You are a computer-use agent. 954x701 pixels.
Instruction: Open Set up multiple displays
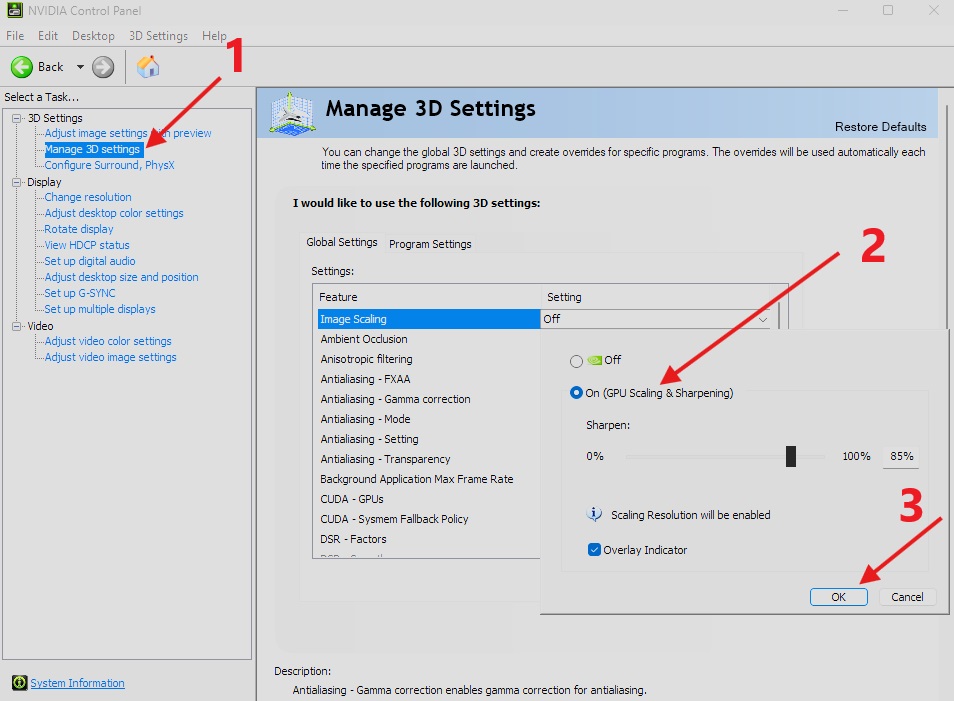click(100, 309)
